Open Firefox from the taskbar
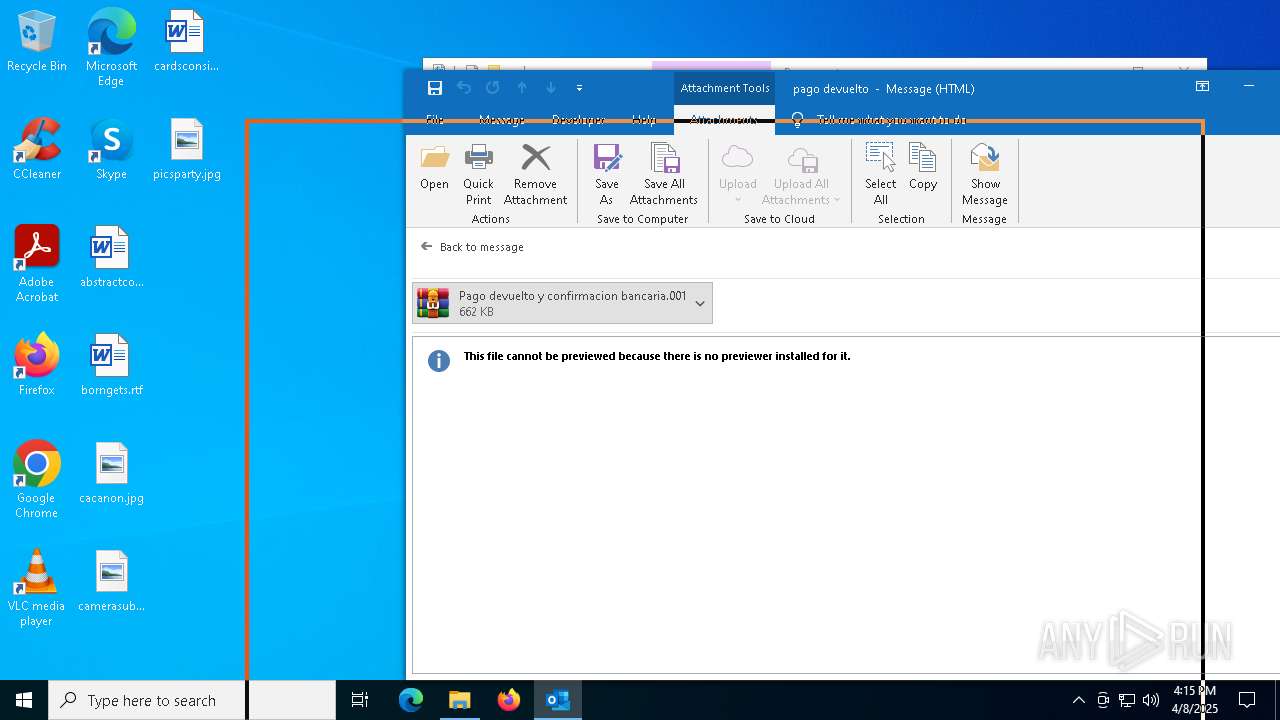Image resolution: width=1280 pixels, height=720 pixels. click(509, 700)
